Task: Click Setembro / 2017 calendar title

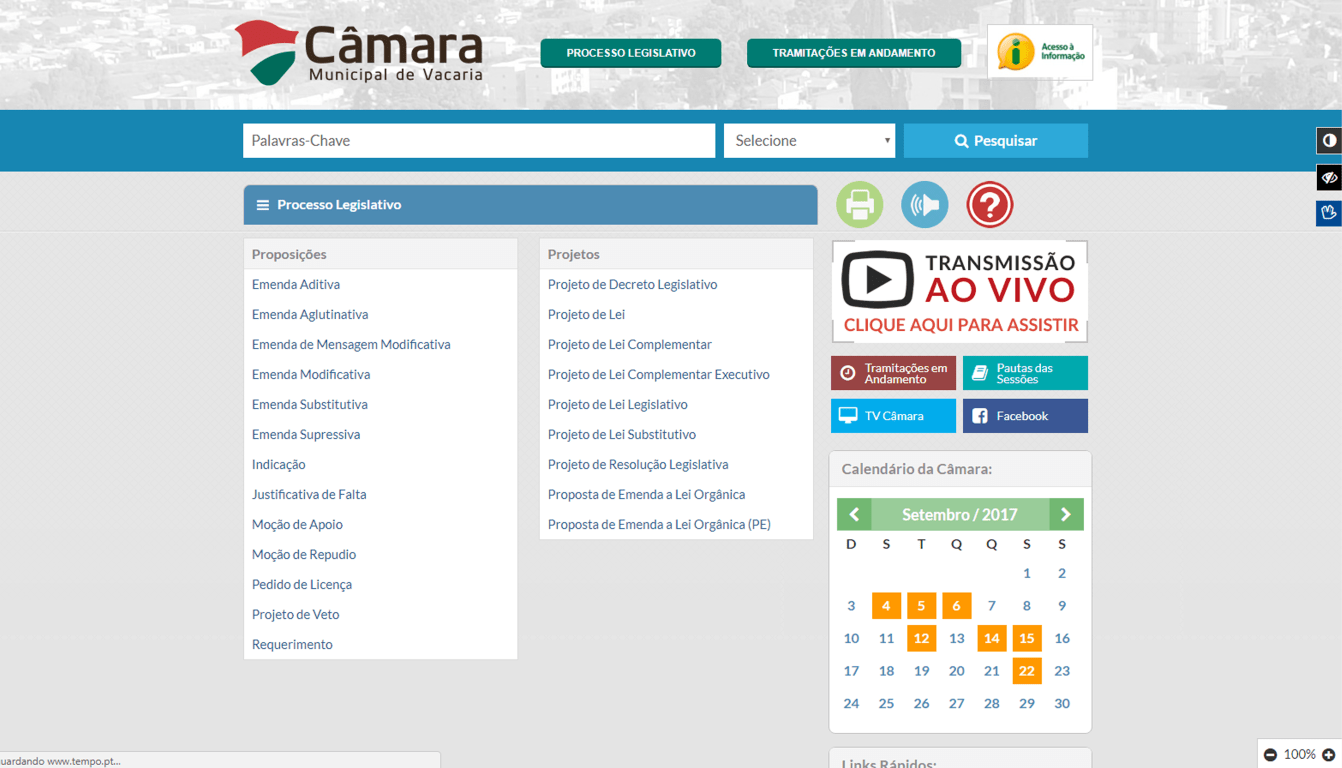Action: (960, 514)
